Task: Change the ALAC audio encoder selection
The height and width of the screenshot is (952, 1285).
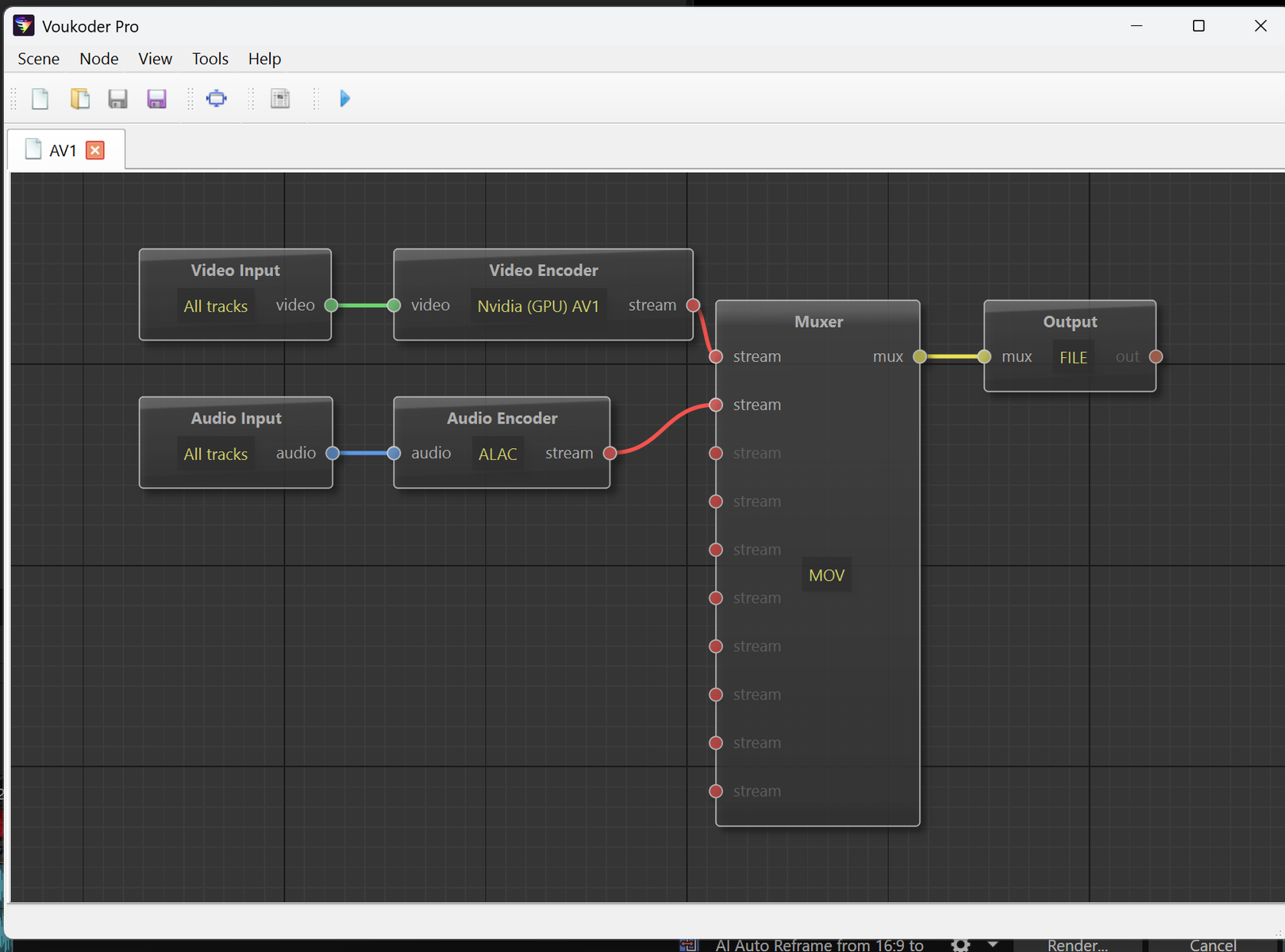Action: [x=498, y=454]
